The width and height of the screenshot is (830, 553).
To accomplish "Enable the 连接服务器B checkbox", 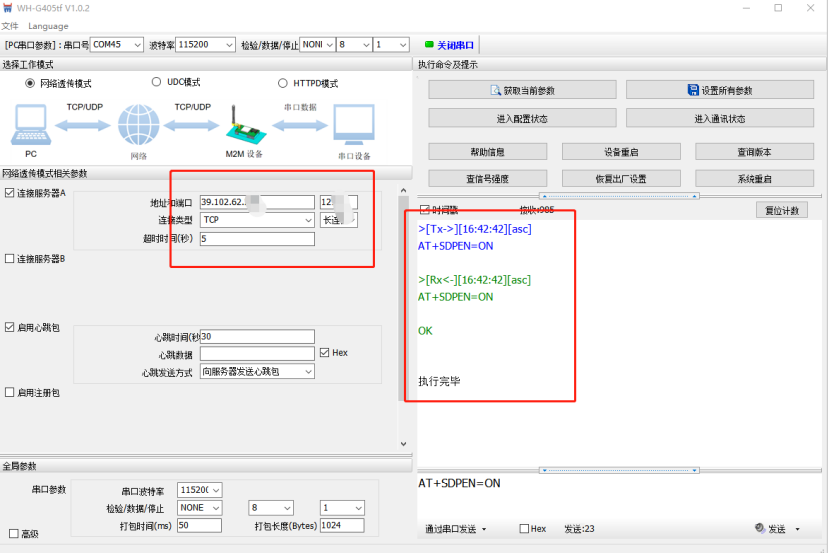I will (10, 259).
